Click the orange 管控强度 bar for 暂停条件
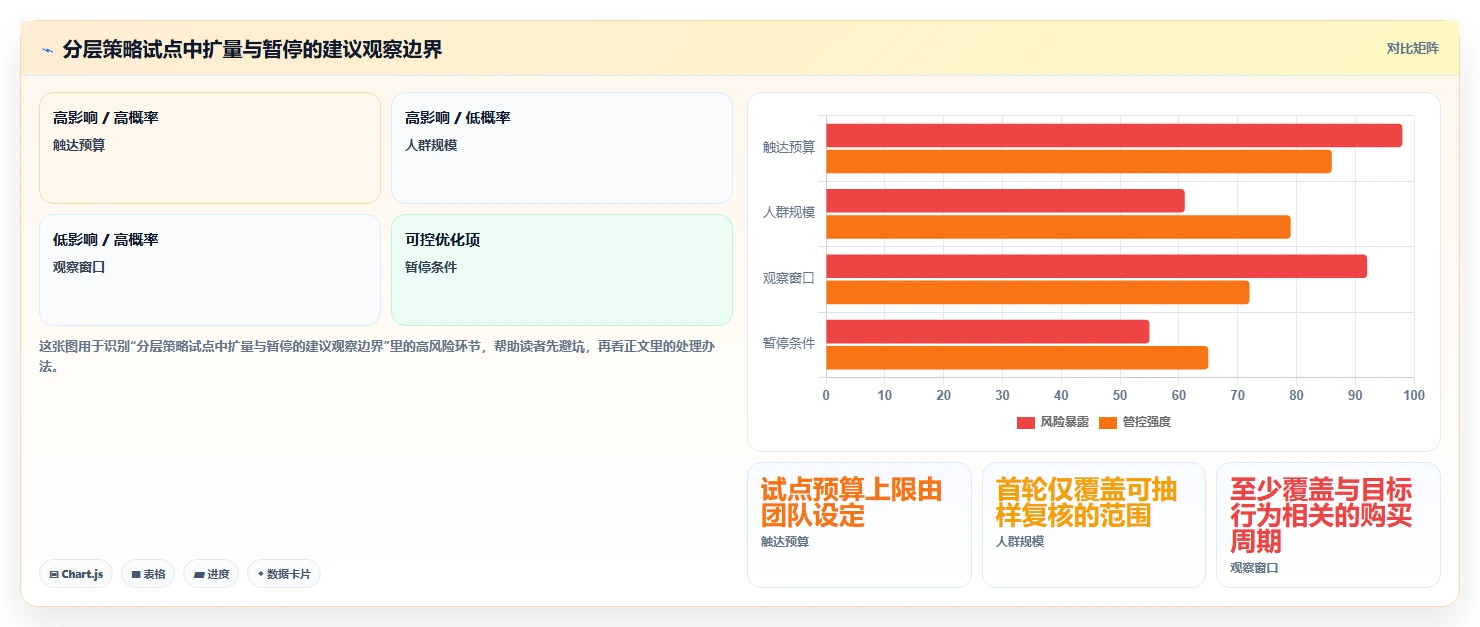 click(x=1017, y=357)
